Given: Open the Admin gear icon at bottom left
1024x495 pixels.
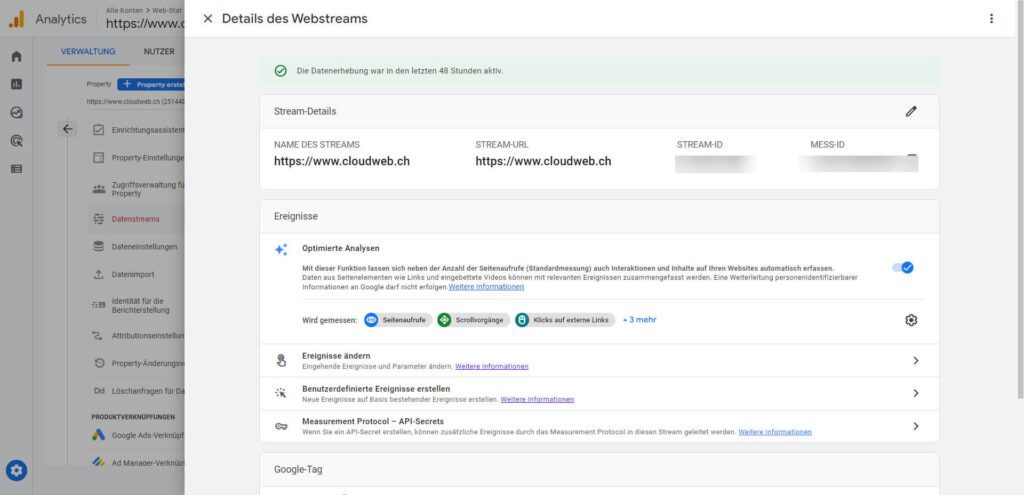Looking at the screenshot, I should (x=16, y=470).
